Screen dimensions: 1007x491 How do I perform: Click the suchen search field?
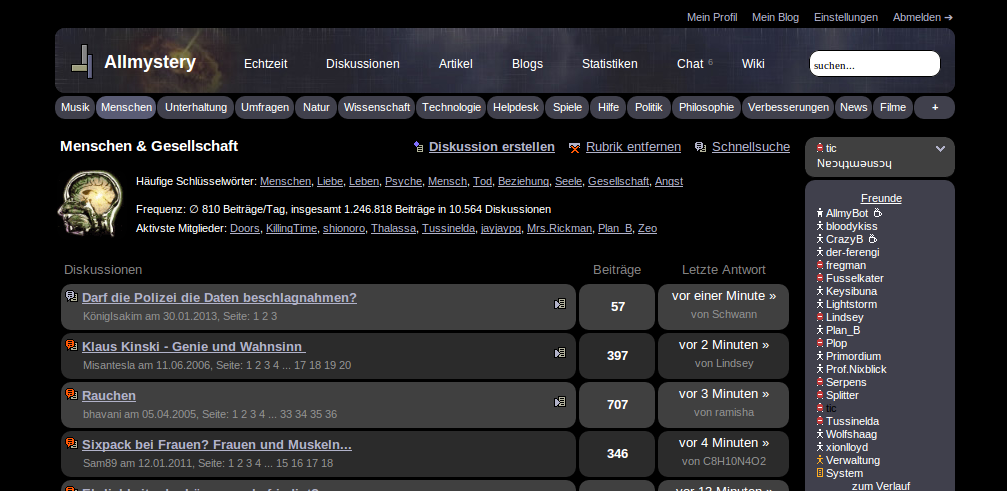[875, 64]
